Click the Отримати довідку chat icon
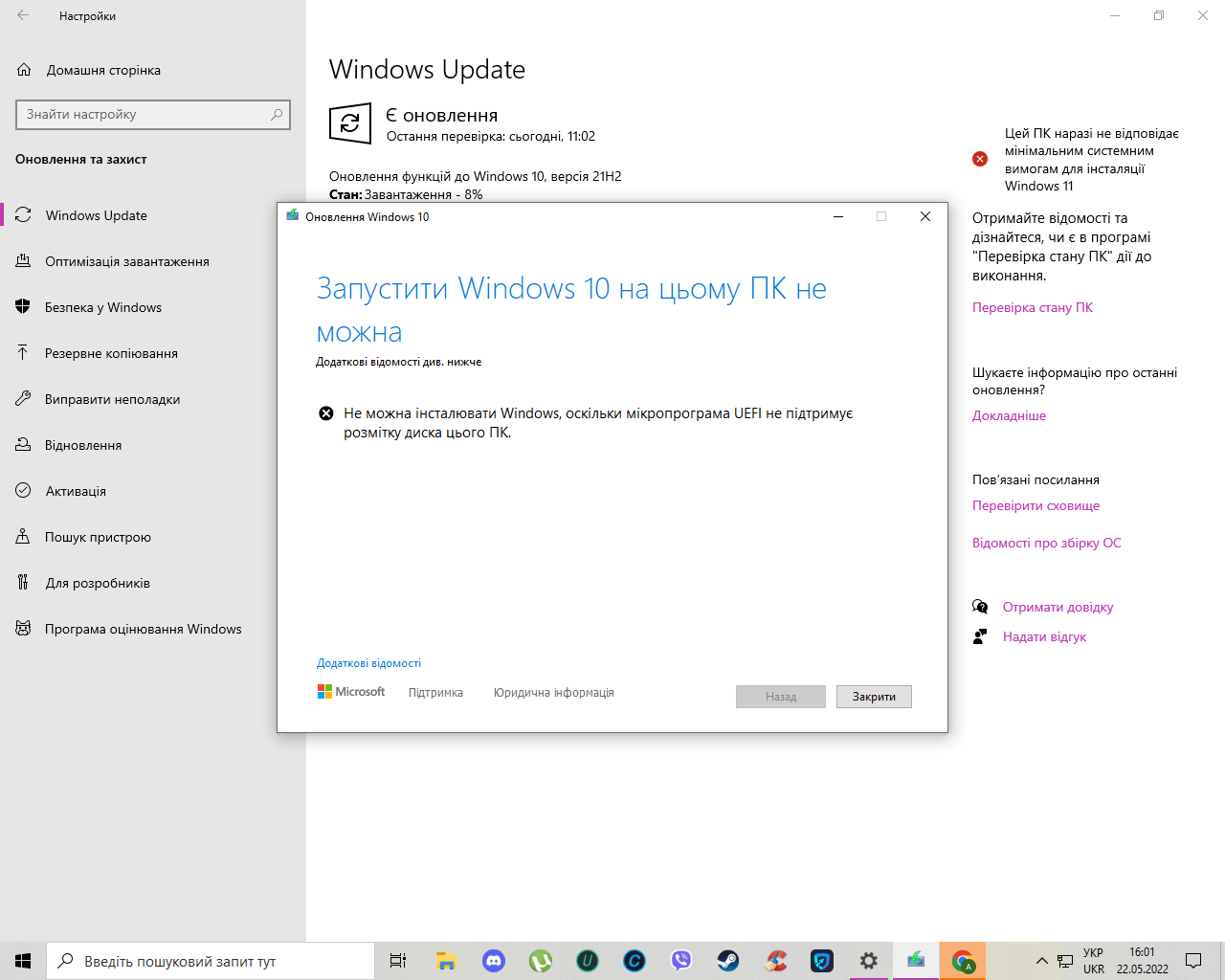 click(x=980, y=607)
